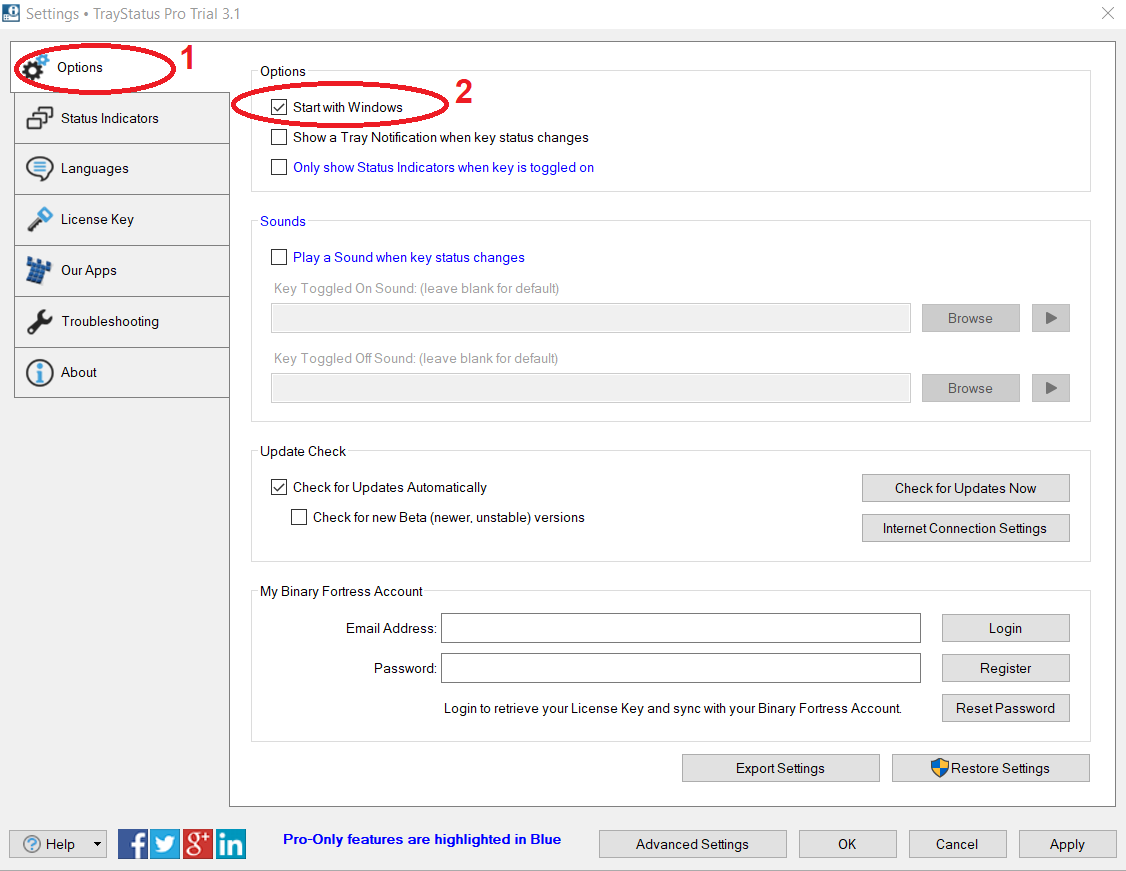Click the About info icon
The height and width of the screenshot is (871, 1126).
[39, 373]
